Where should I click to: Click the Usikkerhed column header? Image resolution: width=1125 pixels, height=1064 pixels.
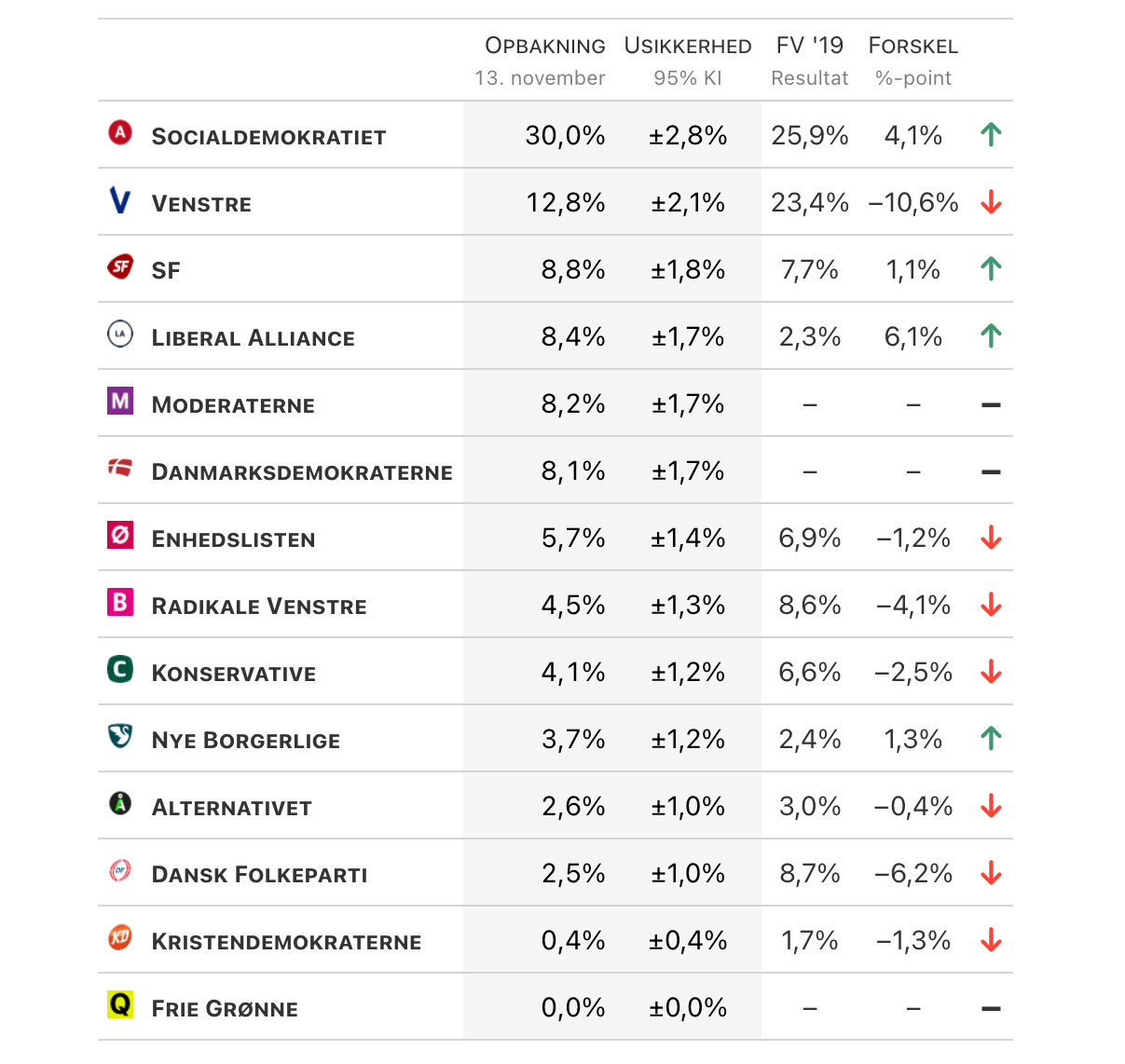pos(687,46)
